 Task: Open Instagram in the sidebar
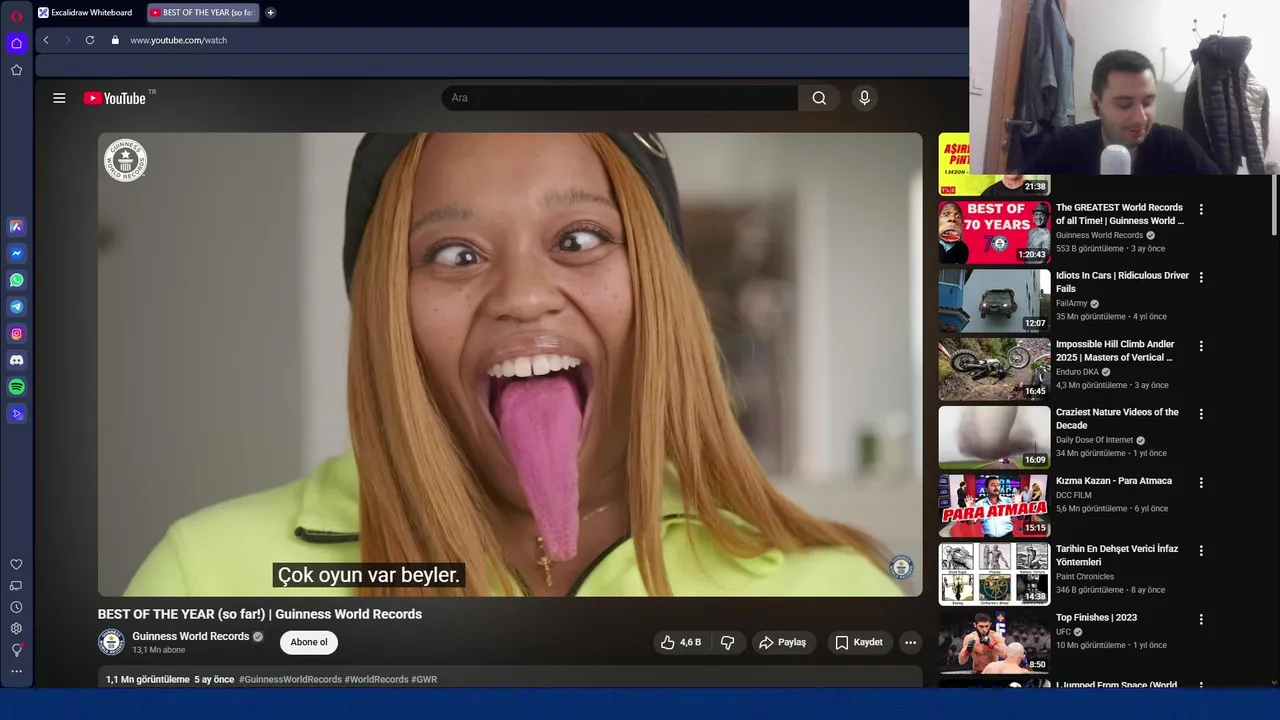[x=16, y=333]
